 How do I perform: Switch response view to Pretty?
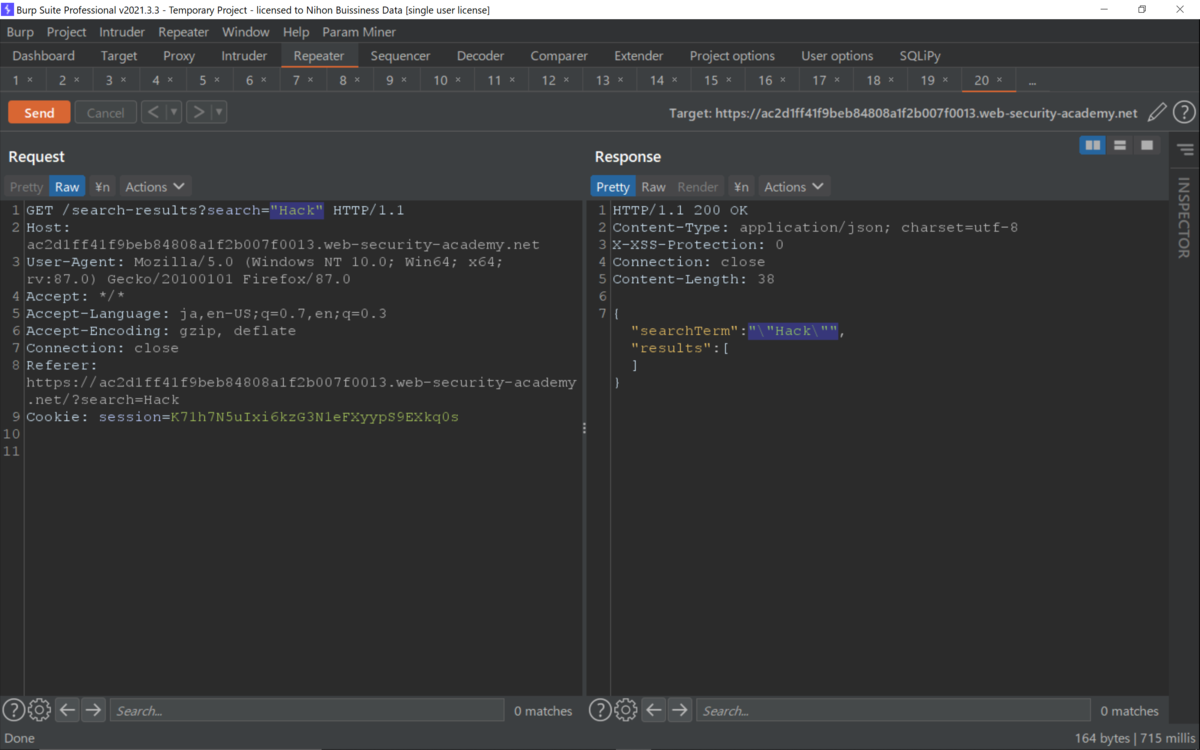click(613, 187)
